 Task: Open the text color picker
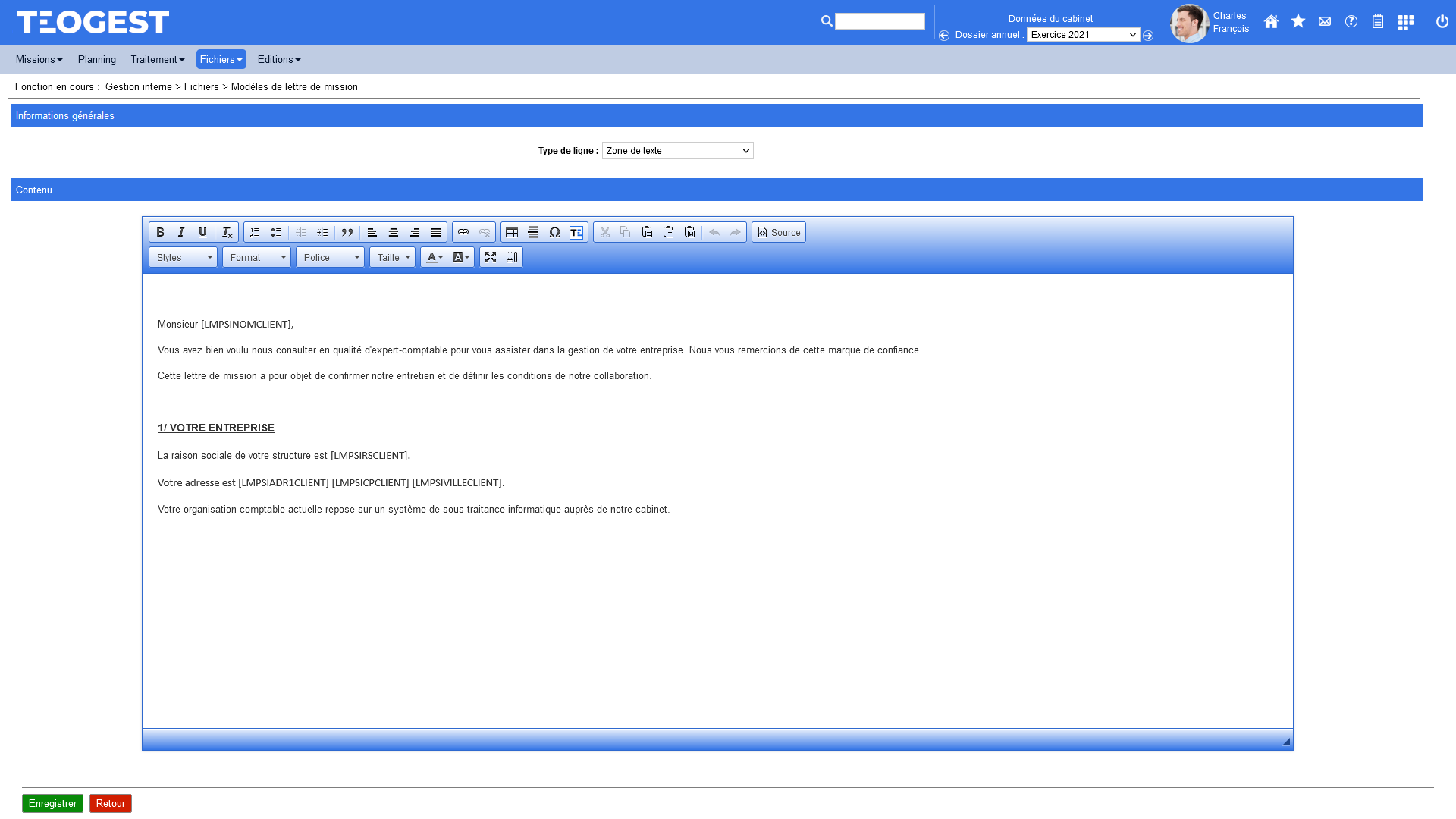click(x=435, y=258)
